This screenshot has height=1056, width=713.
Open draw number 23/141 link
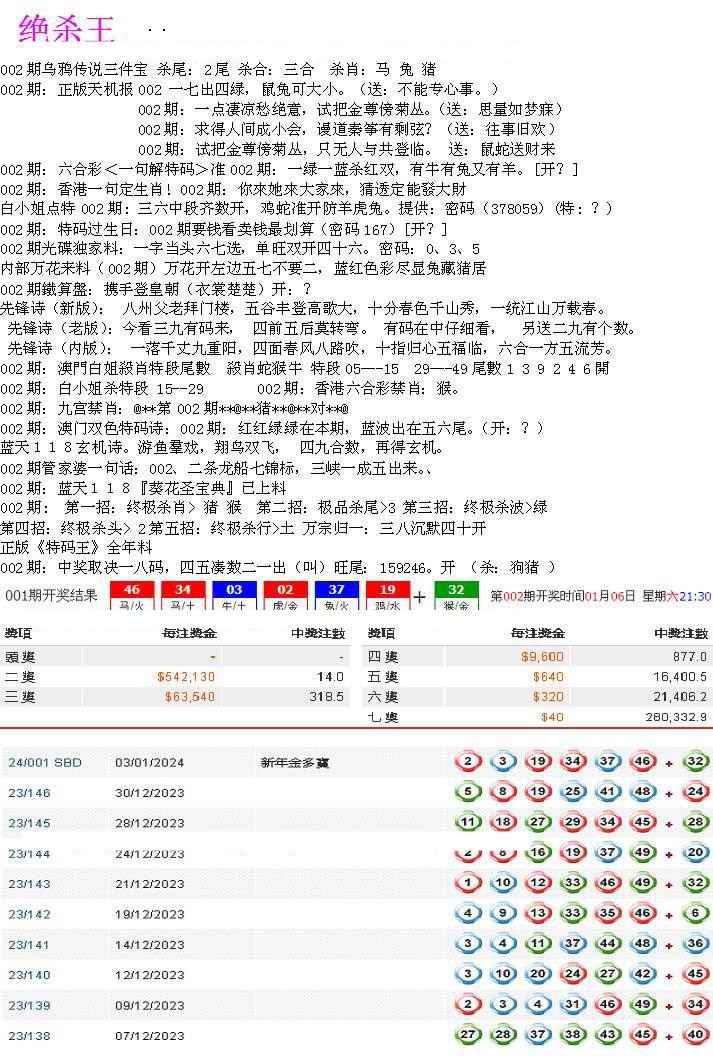29,944
